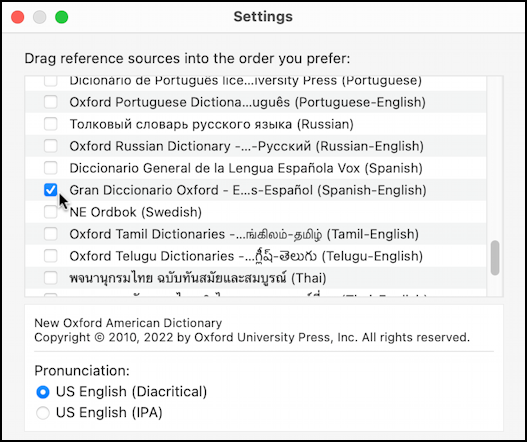Select the 'Oxford Russian Dictionary' row label
Screen dimensions: 527x442
coord(246,146)
